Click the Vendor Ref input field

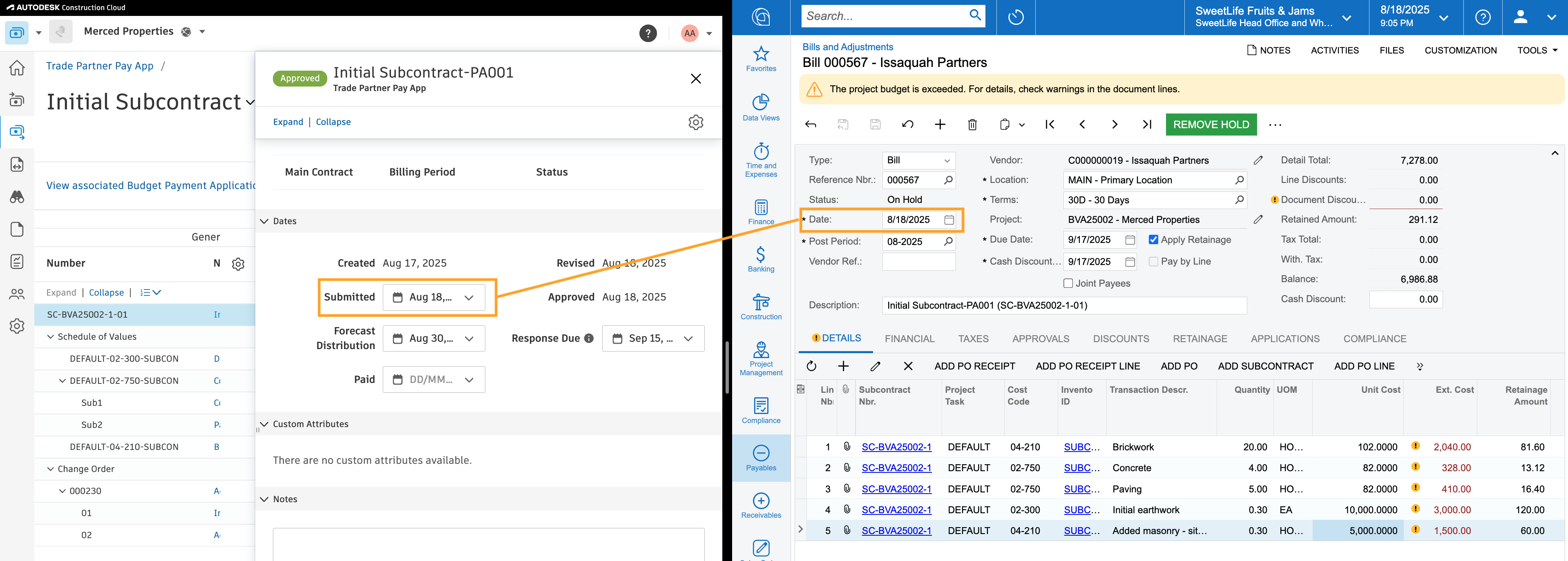(919, 261)
